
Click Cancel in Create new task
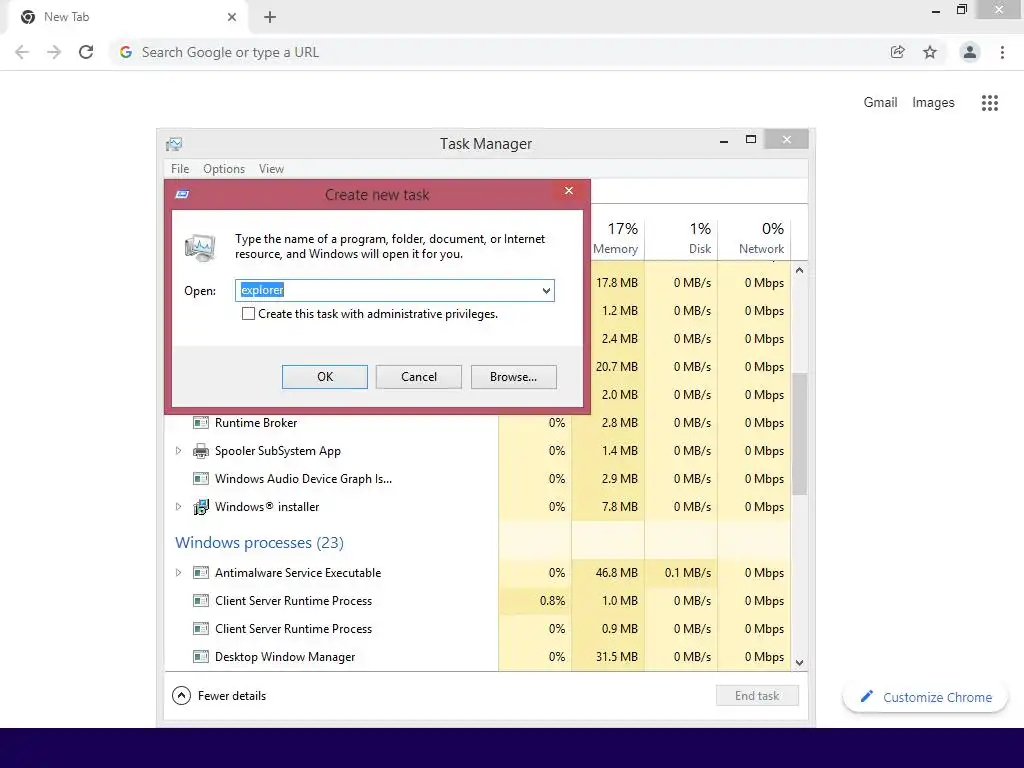(x=419, y=377)
